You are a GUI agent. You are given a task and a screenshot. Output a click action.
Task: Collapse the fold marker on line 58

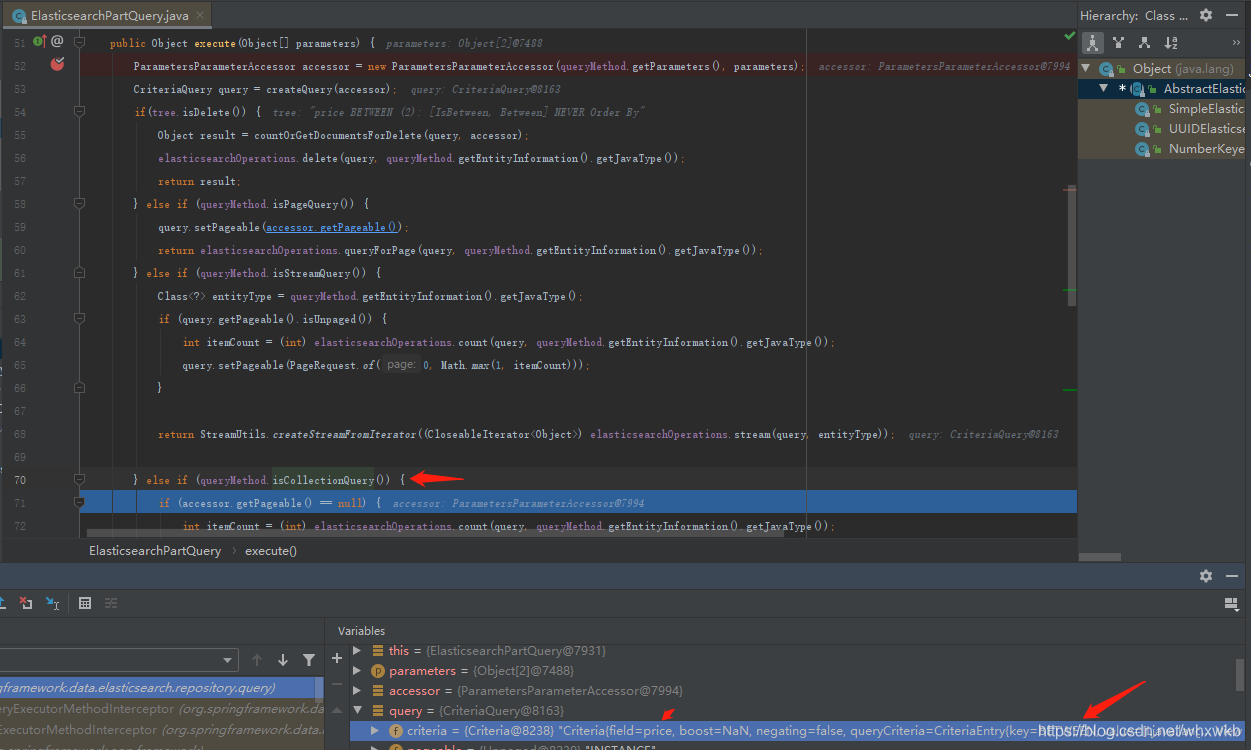point(80,204)
